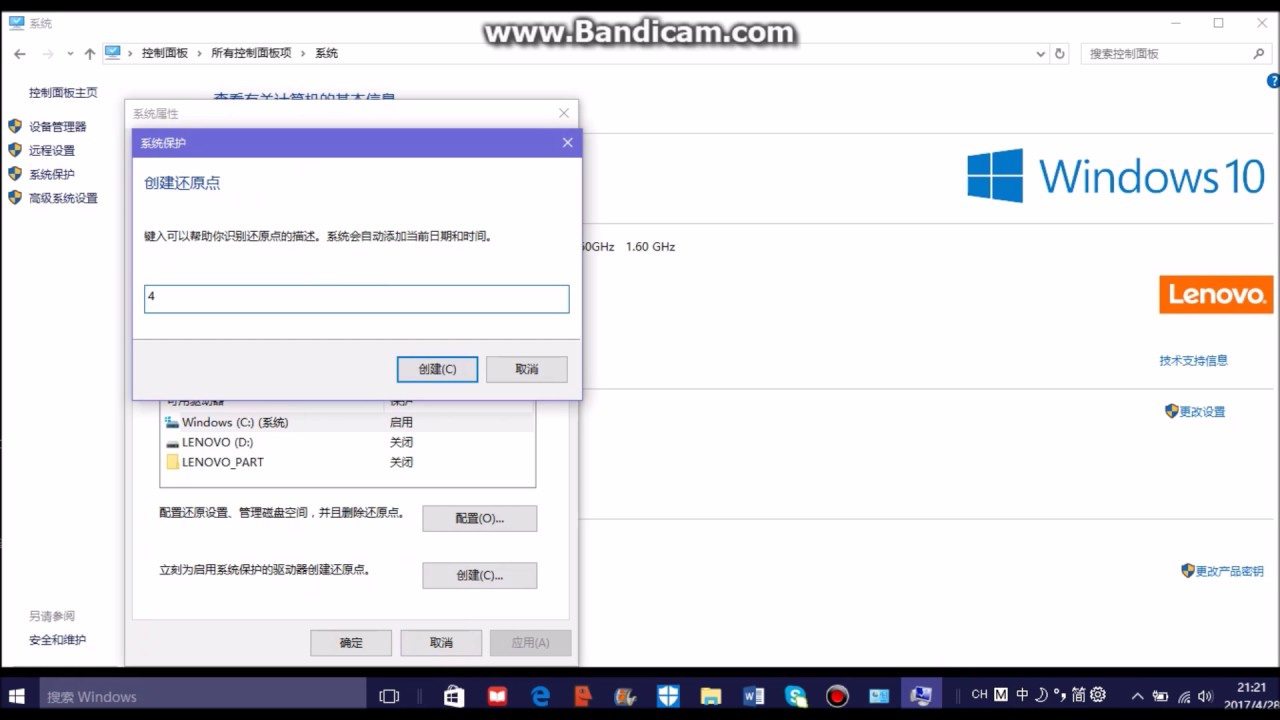The width and height of the screenshot is (1280, 720).
Task: Click the 搜索 Windows taskbar search box
Action: pyautogui.click(x=203, y=696)
